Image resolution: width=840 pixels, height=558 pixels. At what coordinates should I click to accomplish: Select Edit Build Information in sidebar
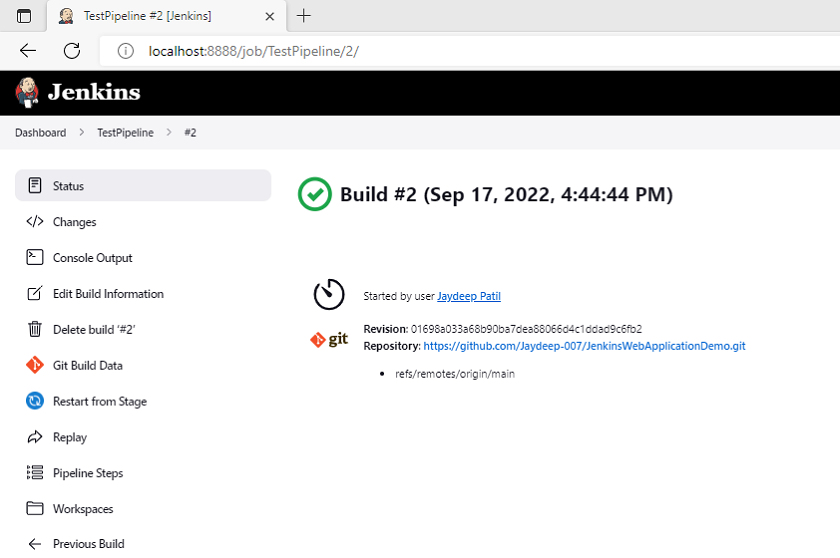(x=143, y=293)
